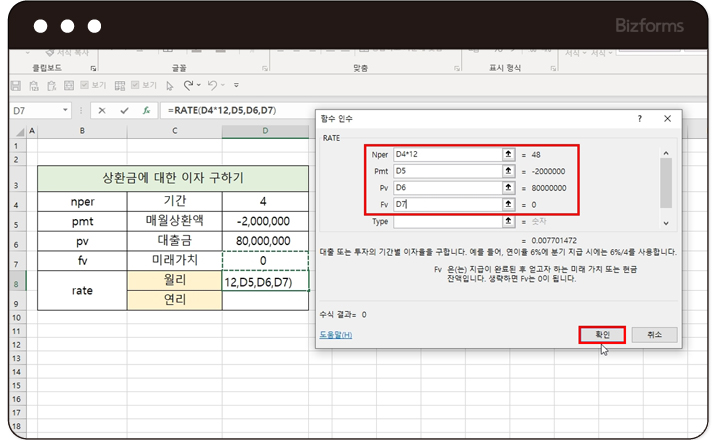Screen dimensions: 715x440
Task: Click the 취소 button
Action: click(x=654, y=334)
